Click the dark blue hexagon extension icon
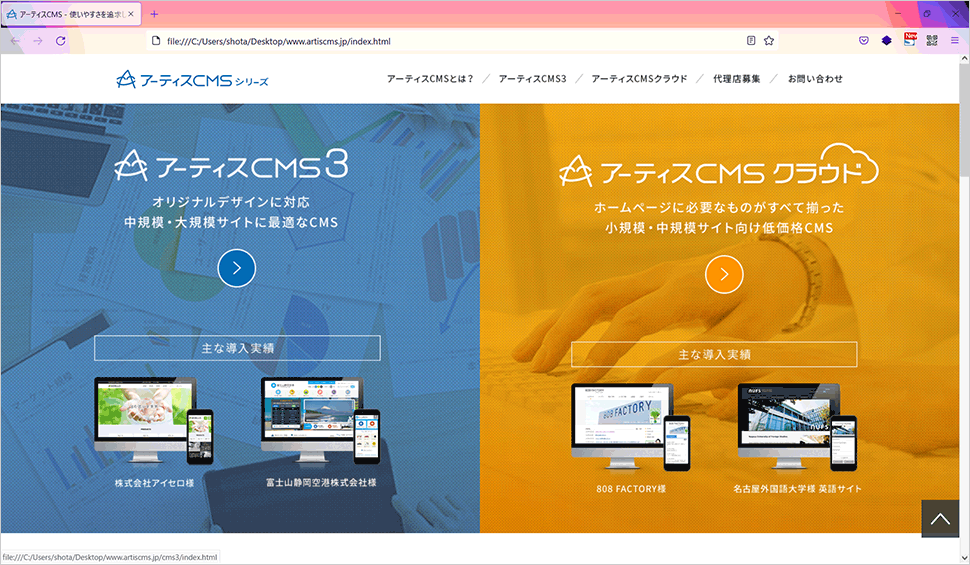This screenshot has height=565, width=970. click(886, 41)
